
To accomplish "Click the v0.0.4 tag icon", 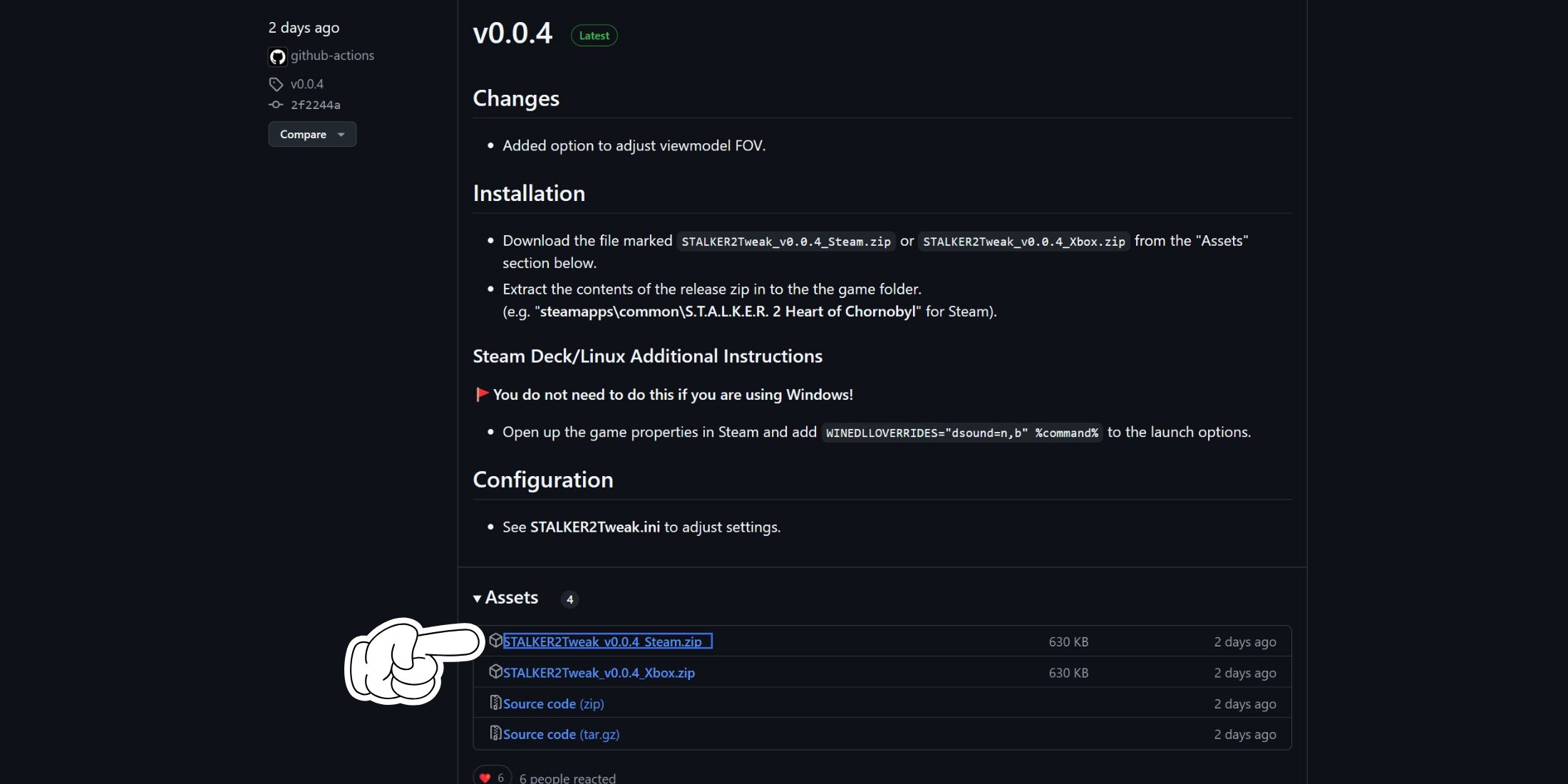I will click(x=276, y=84).
